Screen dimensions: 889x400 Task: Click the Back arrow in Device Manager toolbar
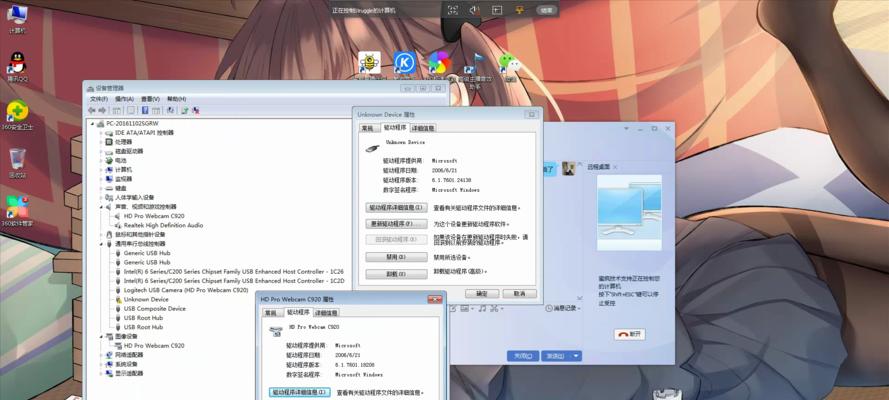(92, 110)
